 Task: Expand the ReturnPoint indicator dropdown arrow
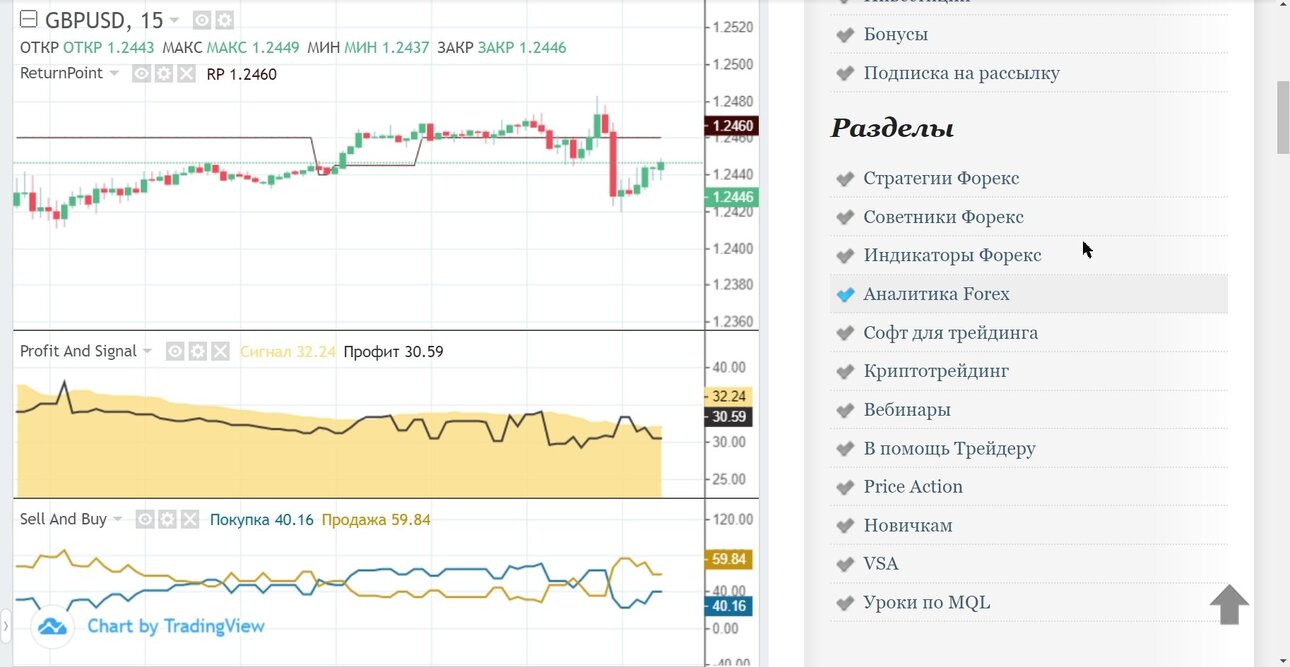[114, 74]
